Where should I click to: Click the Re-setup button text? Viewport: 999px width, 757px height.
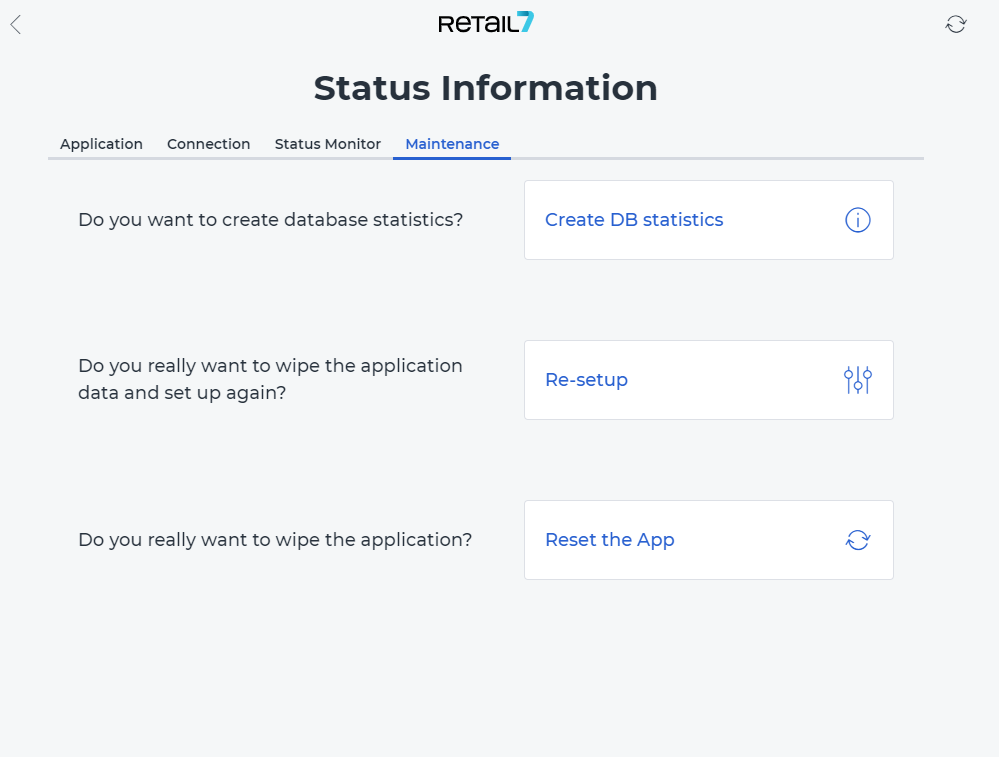(586, 380)
